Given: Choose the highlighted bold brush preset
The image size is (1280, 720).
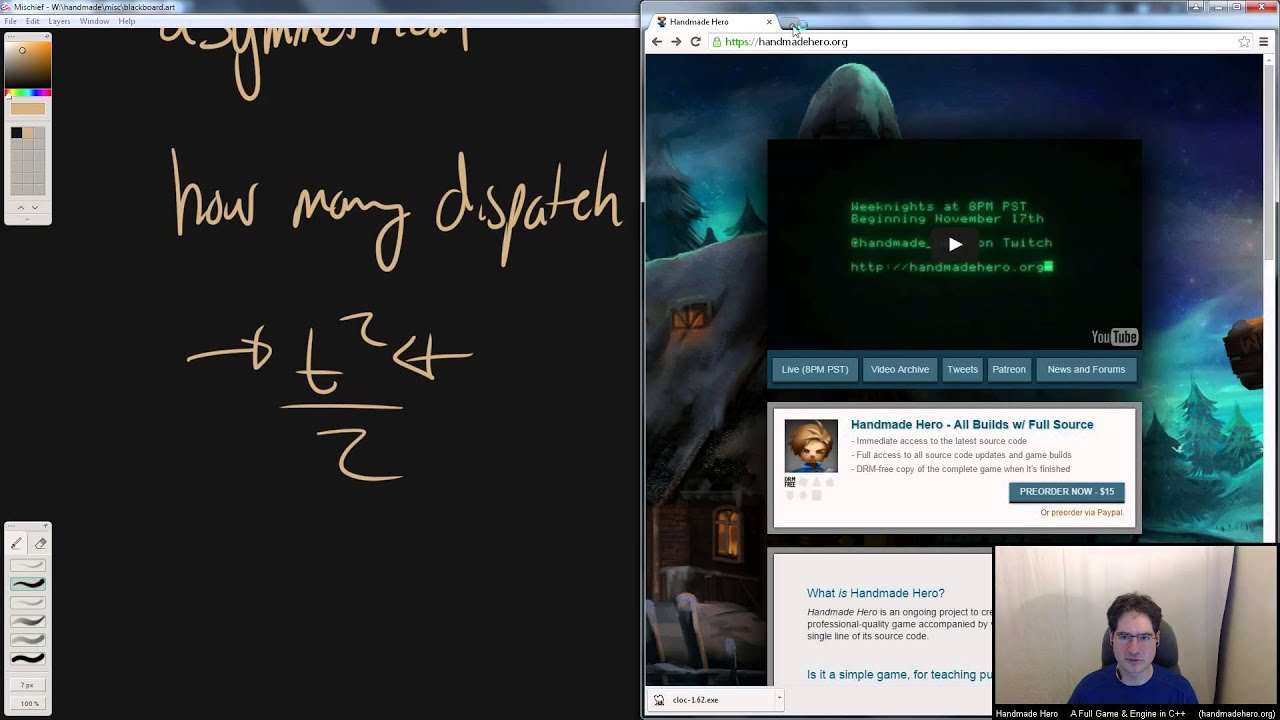Looking at the screenshot, I should [28, 584].
